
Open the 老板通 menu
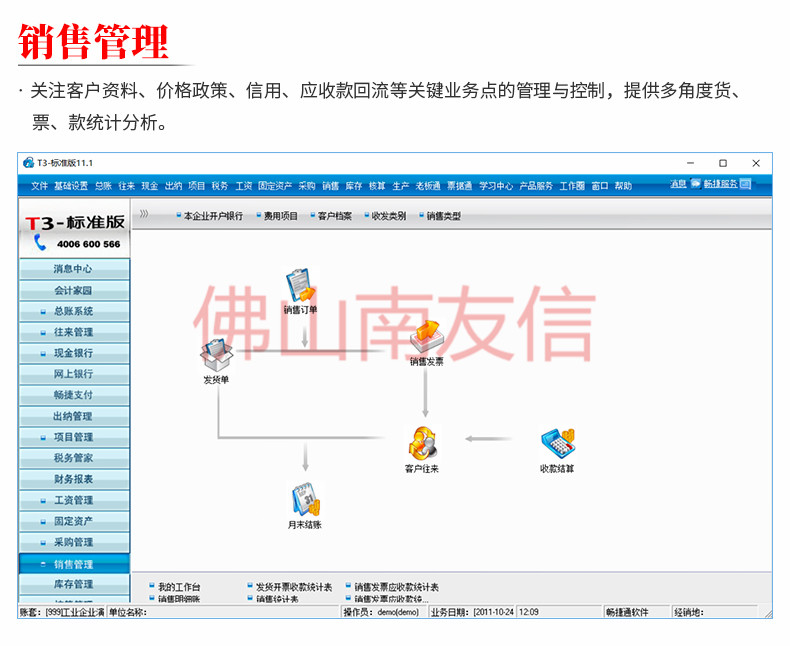click(x=428, y=186)
